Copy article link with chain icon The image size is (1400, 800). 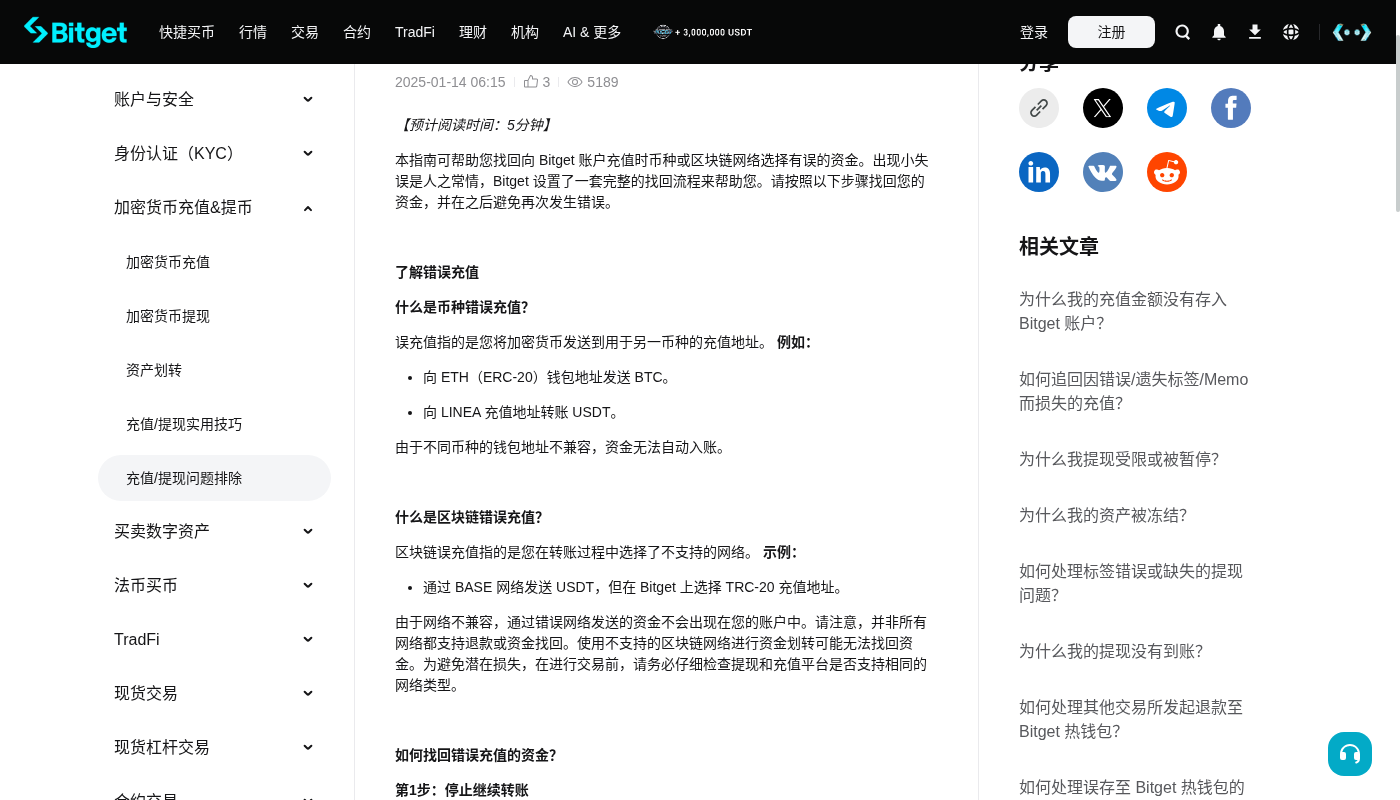point(1039,108)
